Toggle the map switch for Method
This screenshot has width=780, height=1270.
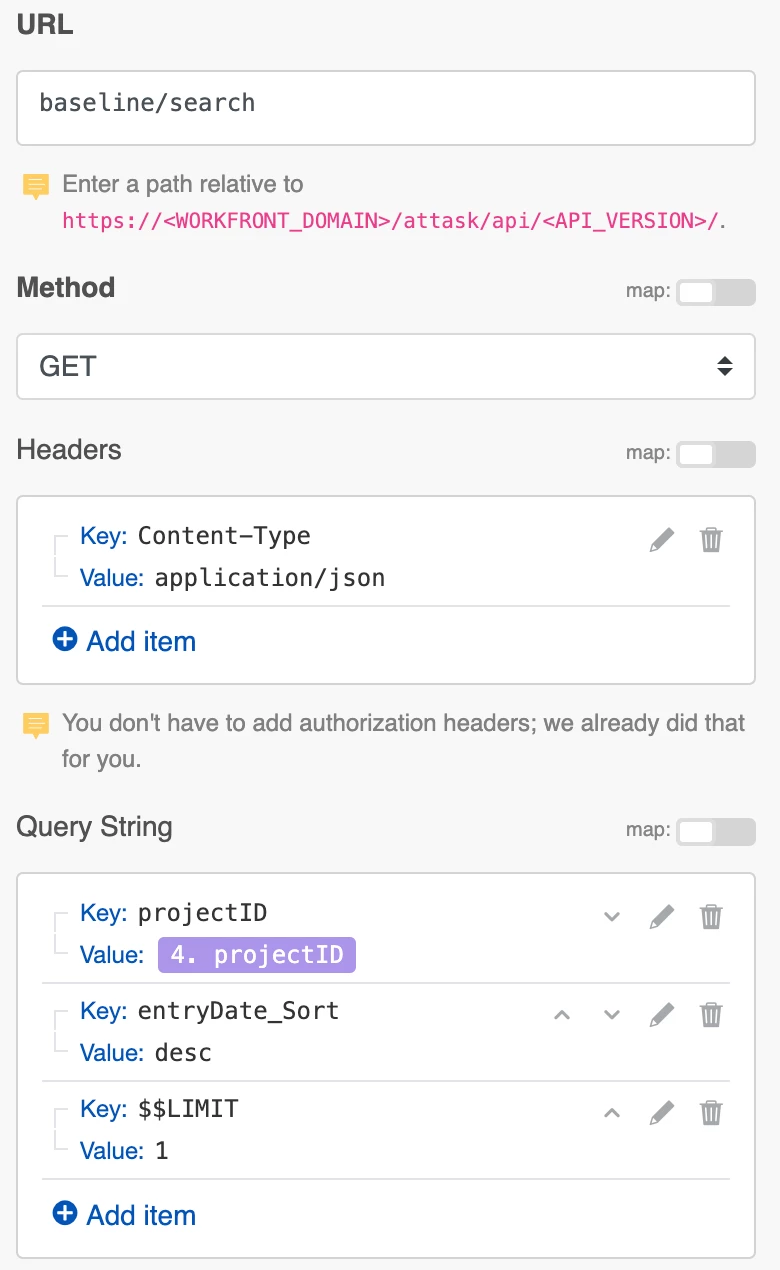tap(715, 292)
